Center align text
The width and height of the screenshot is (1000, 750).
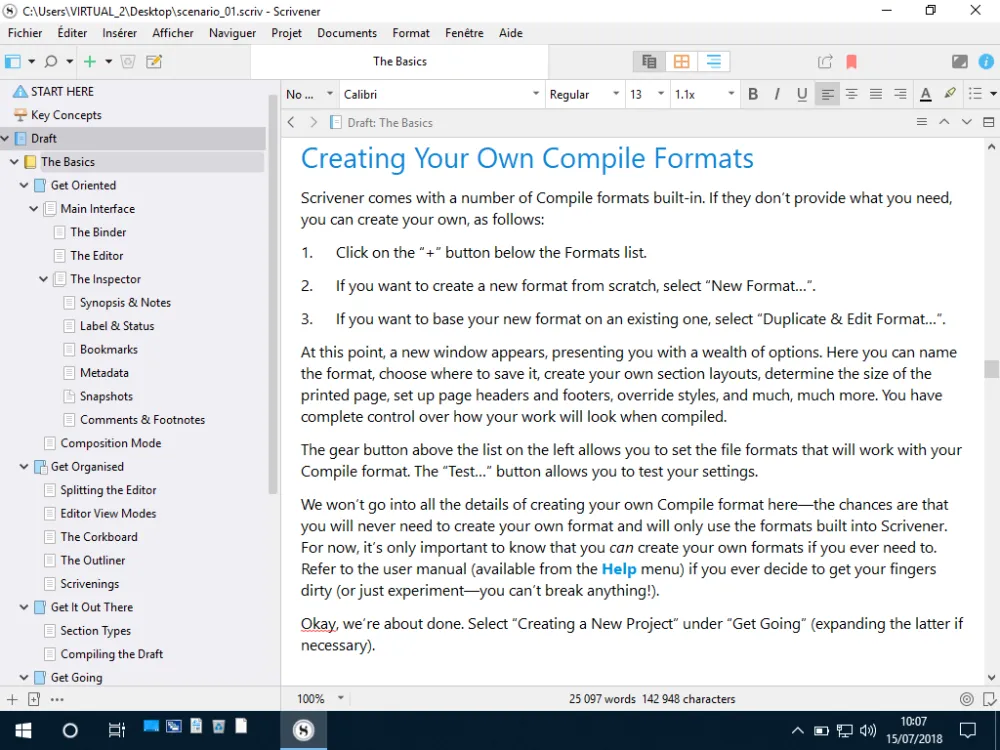coord(851,94)
